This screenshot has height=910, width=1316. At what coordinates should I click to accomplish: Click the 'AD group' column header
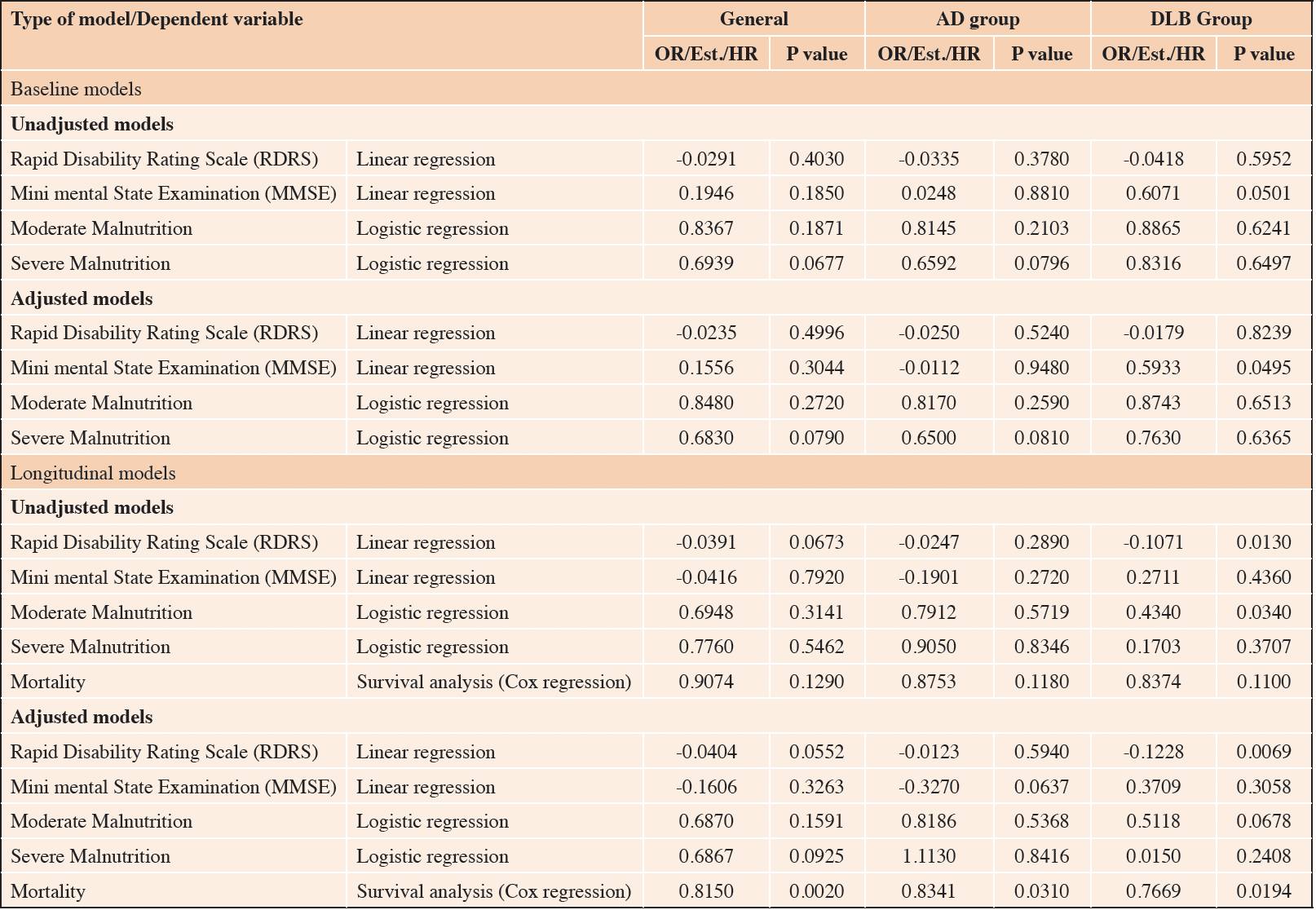(x=978, y=19)
